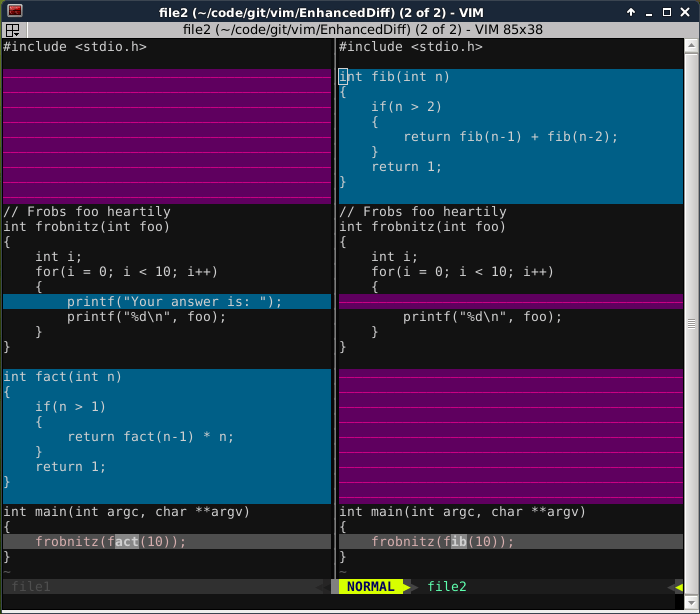Click the vertical split separator between panes

pyautogui.click(x=335, y=308)
